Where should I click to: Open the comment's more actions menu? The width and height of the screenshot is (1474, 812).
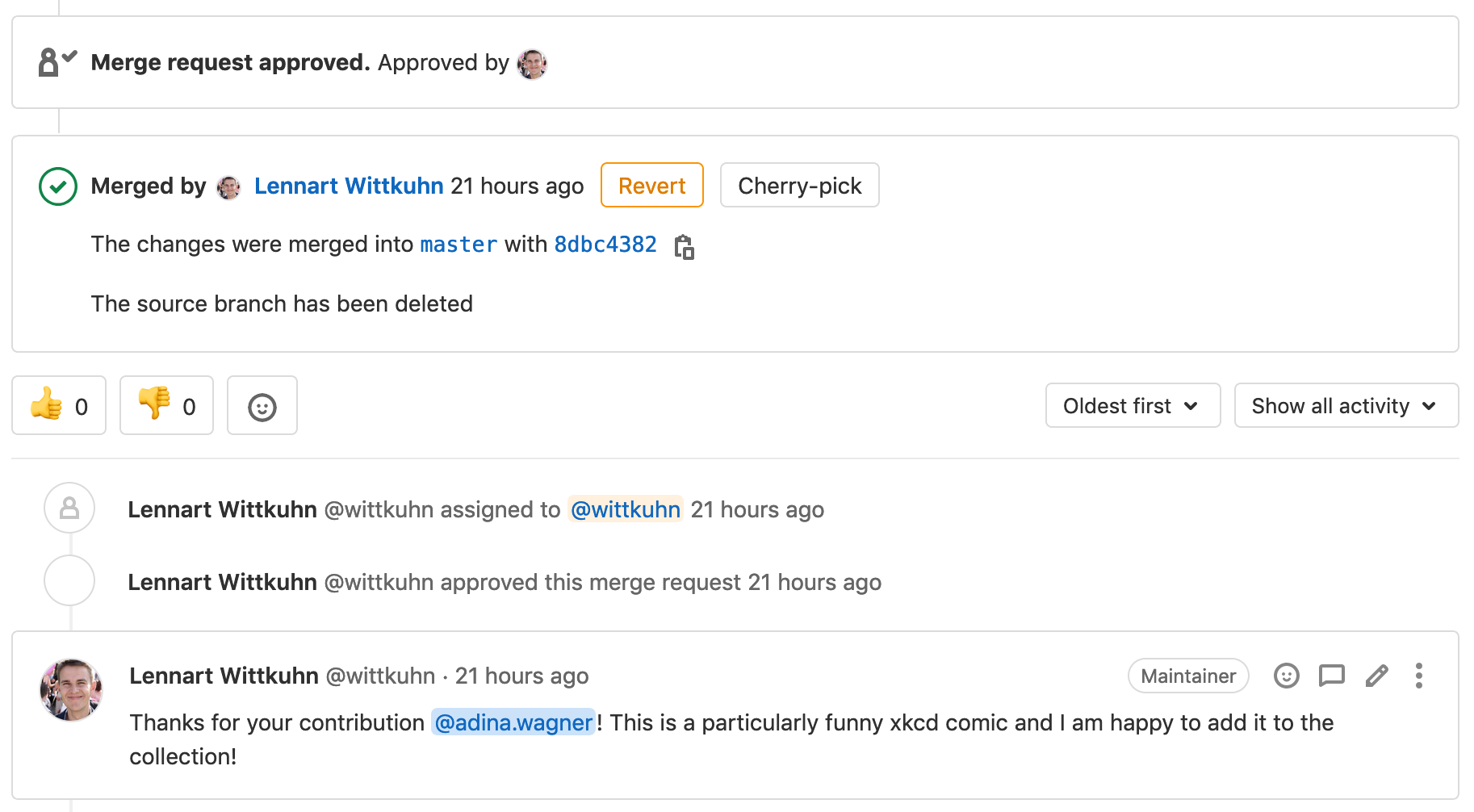[x=1418, y=676]
